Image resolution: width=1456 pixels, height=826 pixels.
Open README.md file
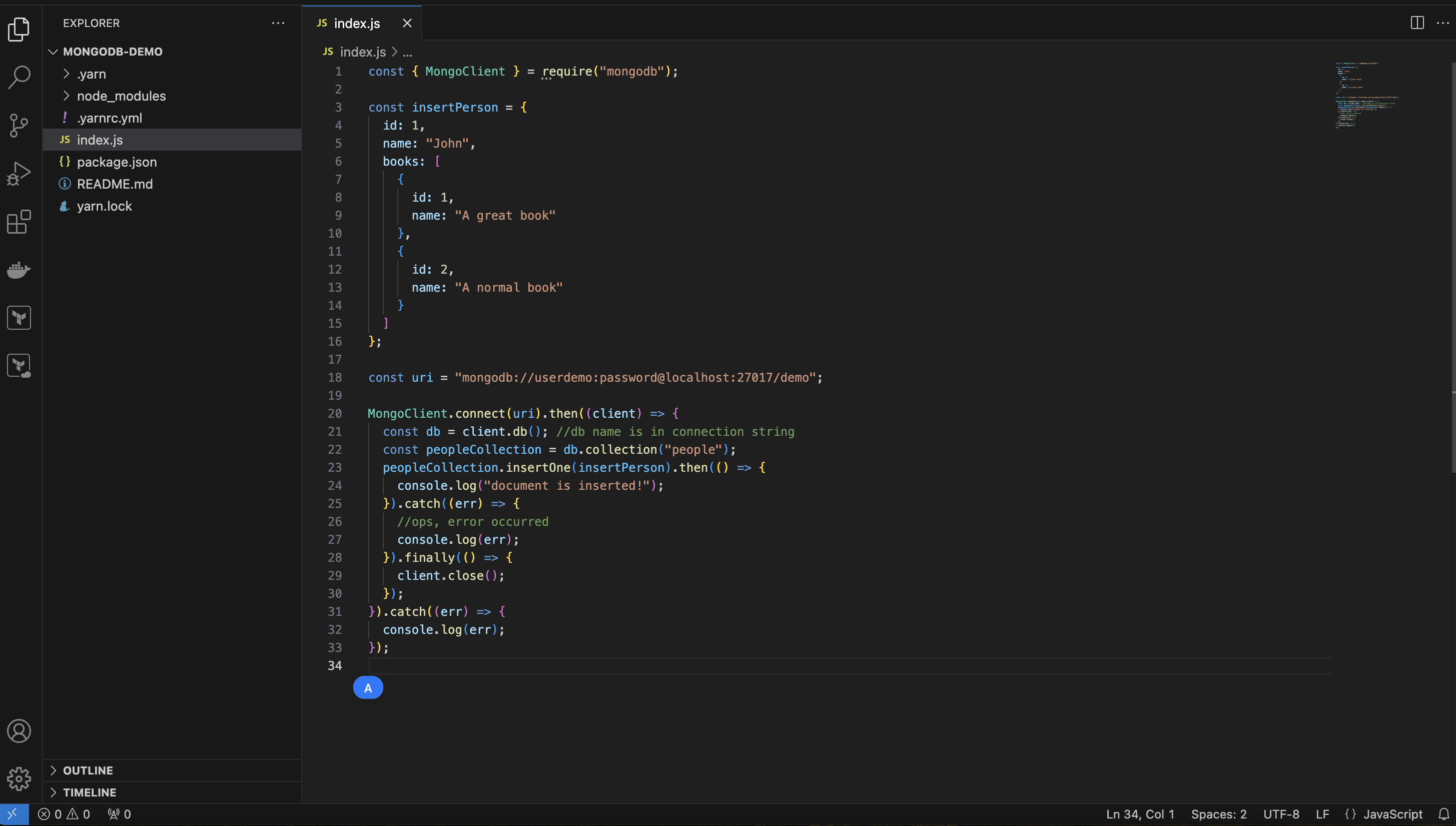click(172, 184)
